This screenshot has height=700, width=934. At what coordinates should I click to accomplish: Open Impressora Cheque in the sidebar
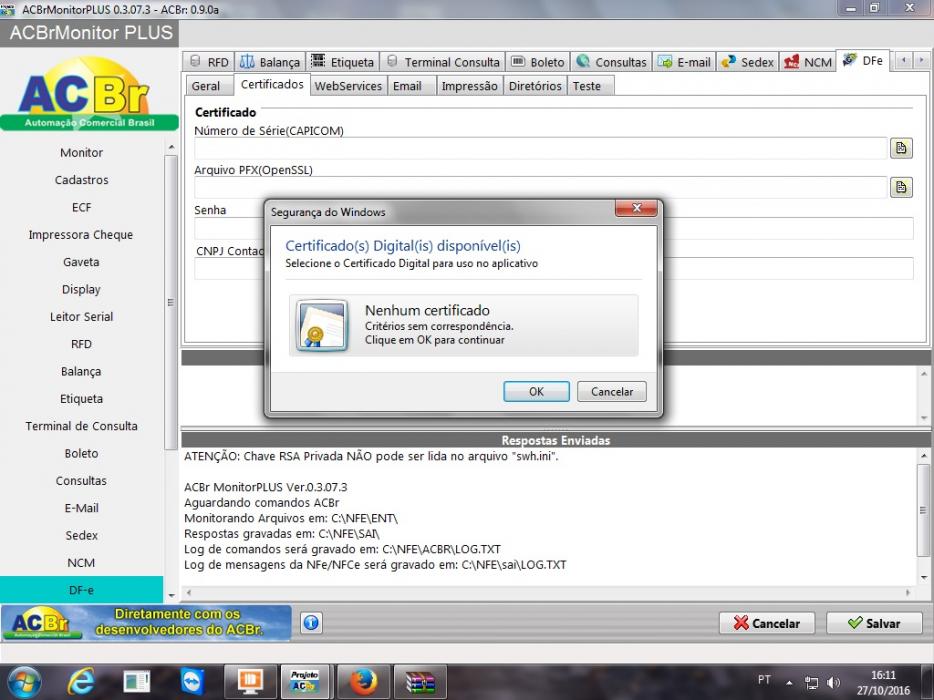click(82, 235)
